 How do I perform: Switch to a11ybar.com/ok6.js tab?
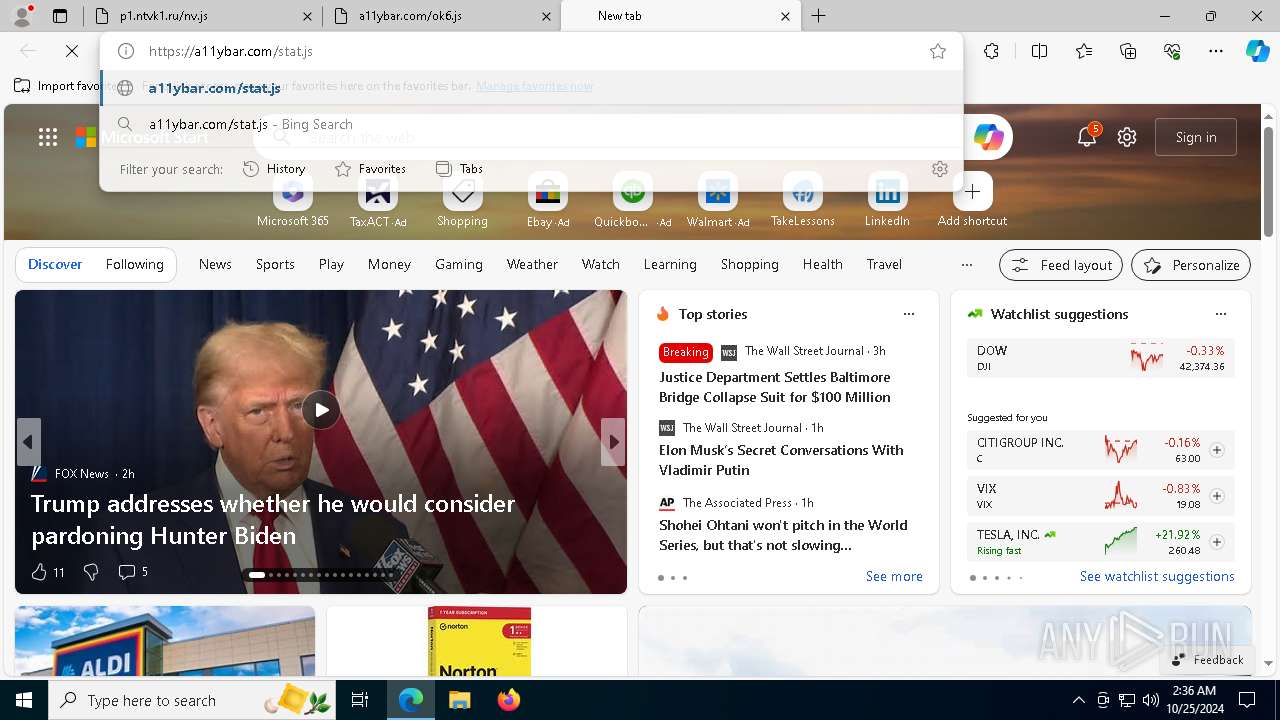pos(441,16)
